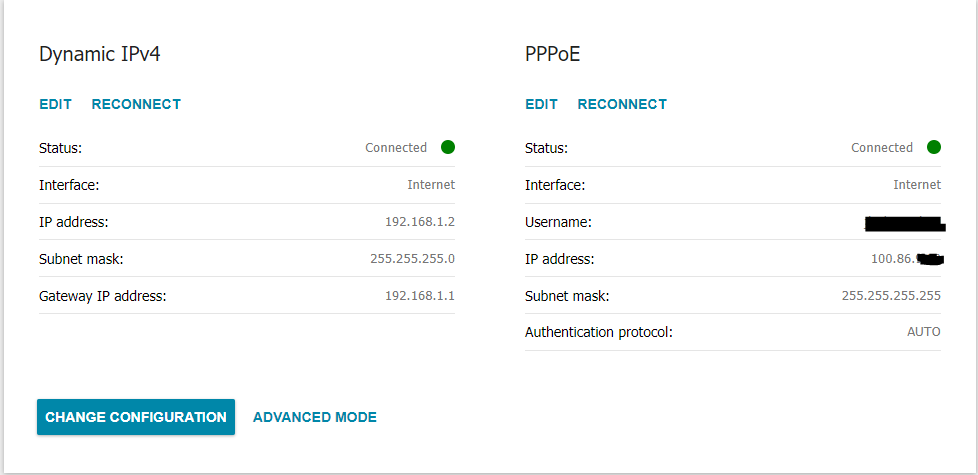Click the subnet mask 255.255.255.0 value

point(412,259)
